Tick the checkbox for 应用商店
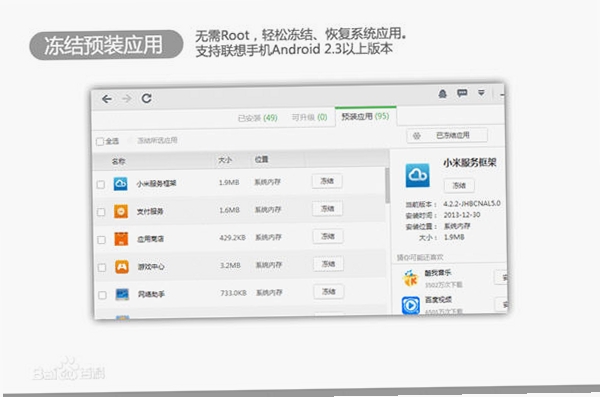The width and height of the screenshot is (600, 397). [101, 240]
